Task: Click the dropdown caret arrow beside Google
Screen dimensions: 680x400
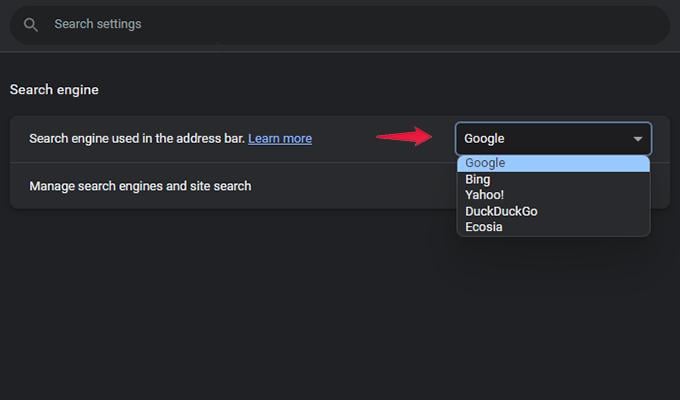Action: [638, 139]
